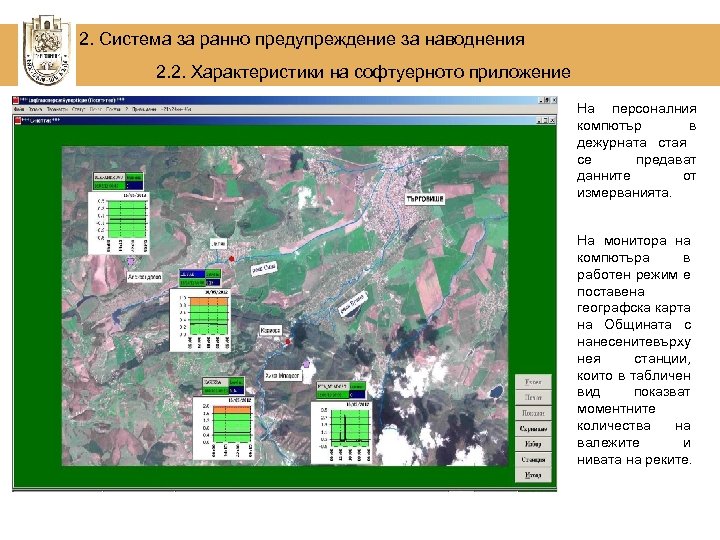
Task: Click the purple station marker near the top-left chart
Action: [x=131, y=261]
